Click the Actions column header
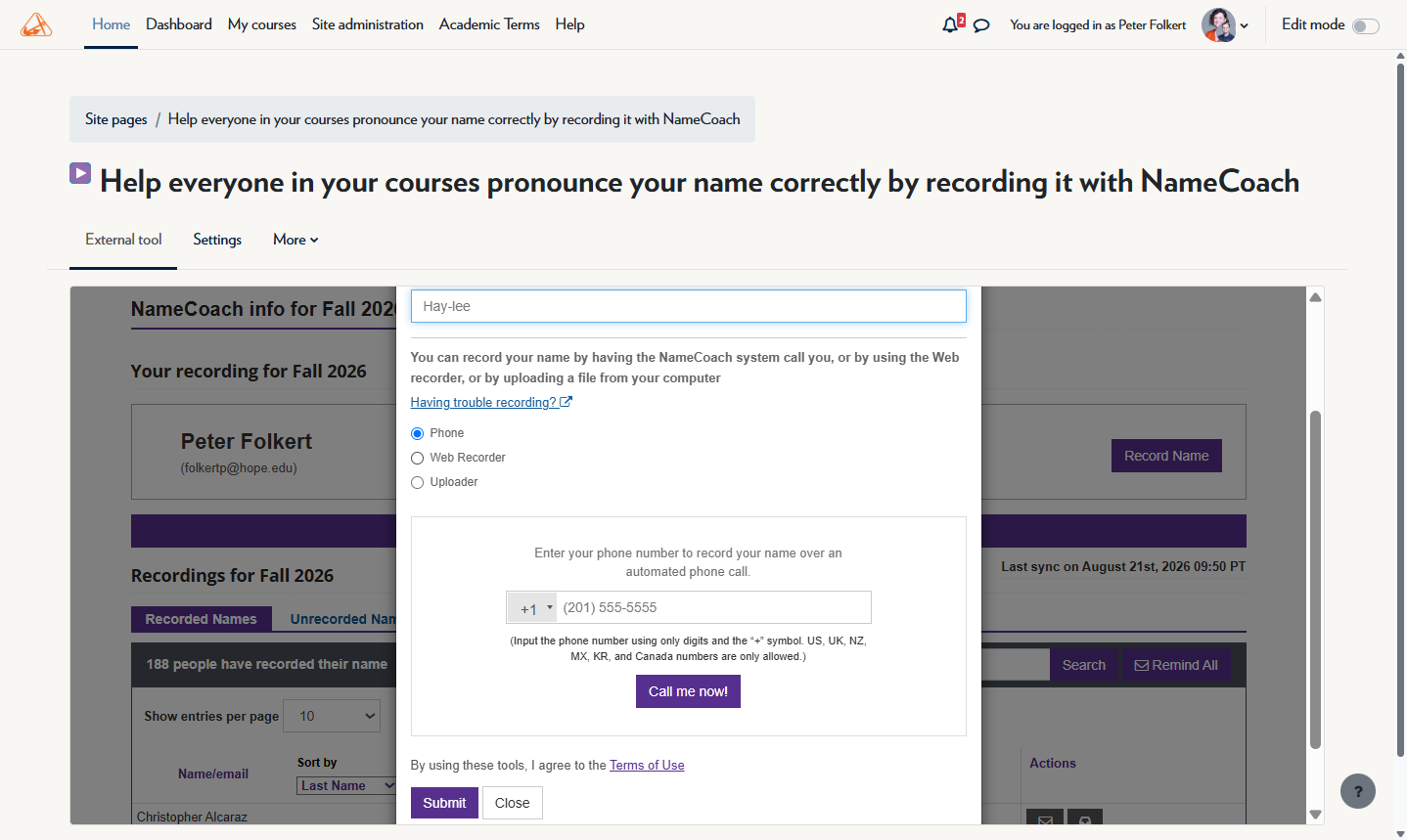The width and height of the screenshot is (1407, 840). 1053,764
